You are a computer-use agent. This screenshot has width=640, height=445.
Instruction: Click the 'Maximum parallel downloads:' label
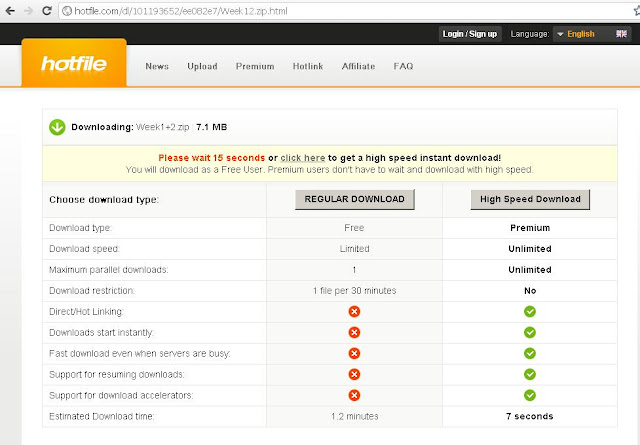109,270
